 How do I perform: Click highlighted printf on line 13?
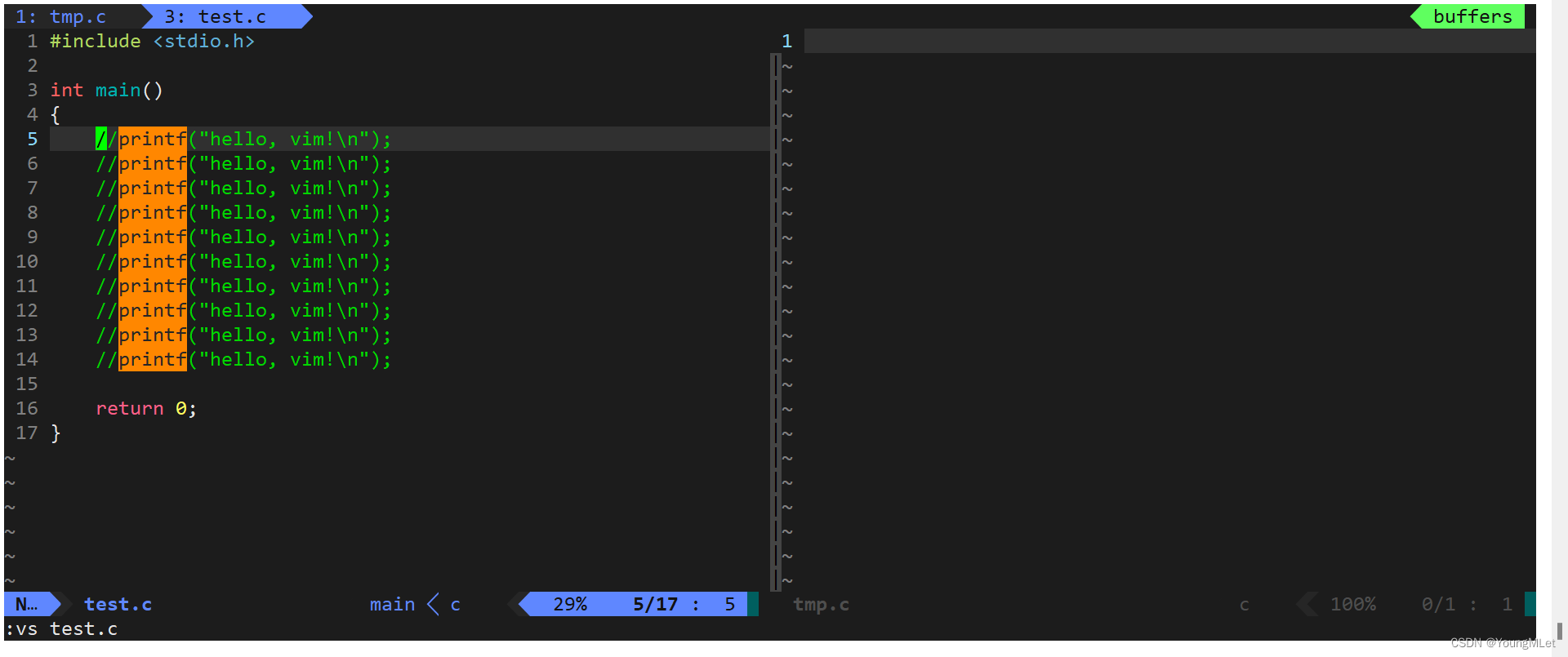pyautogui.click(x=153, y=335)
